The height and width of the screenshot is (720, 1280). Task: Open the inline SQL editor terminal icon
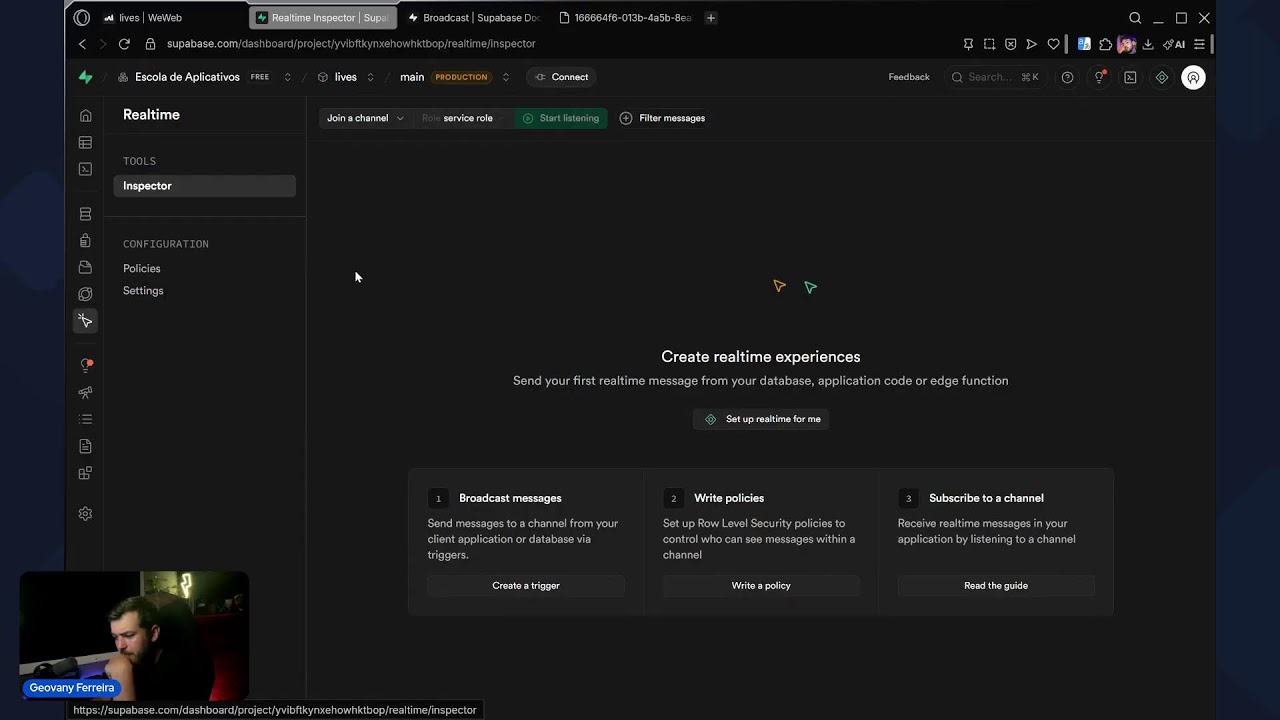(1130, 77)
